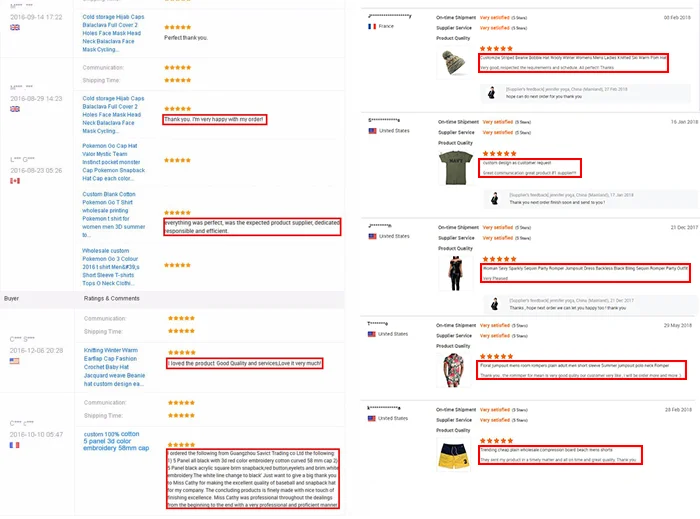Open the knitted beanie hat product thumbnail
Image resolution: width=700 pixels, height=519 pixels.
coord(453,62)
